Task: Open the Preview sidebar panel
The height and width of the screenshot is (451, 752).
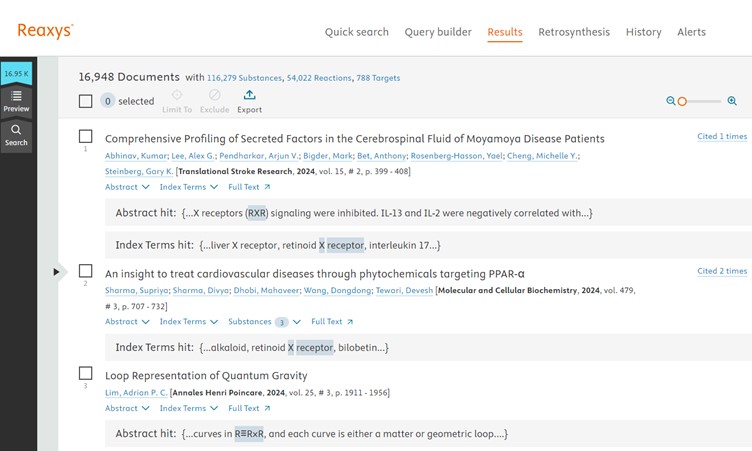Action: pos(16,101)
